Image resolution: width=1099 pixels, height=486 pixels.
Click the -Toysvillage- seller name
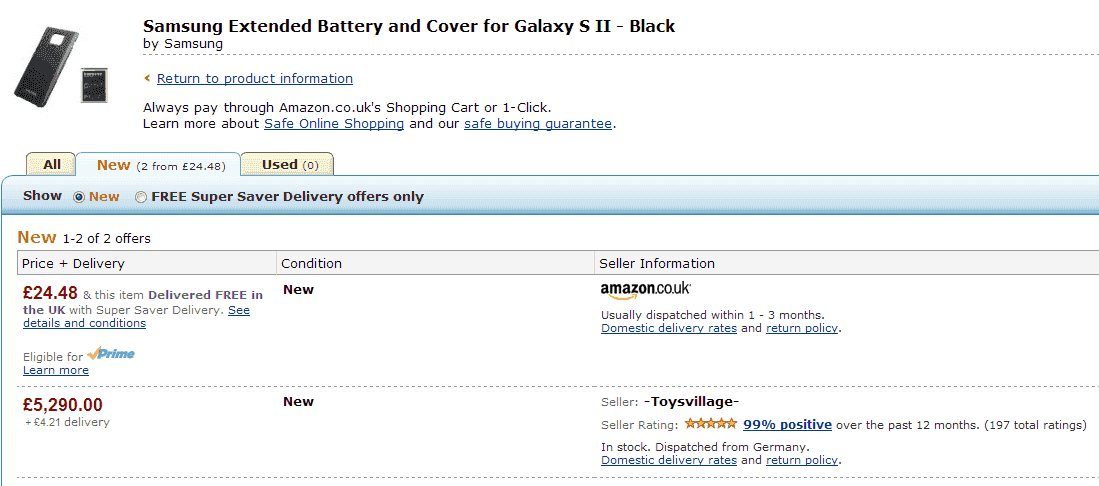pyautogui.click(x=691, y=402)
